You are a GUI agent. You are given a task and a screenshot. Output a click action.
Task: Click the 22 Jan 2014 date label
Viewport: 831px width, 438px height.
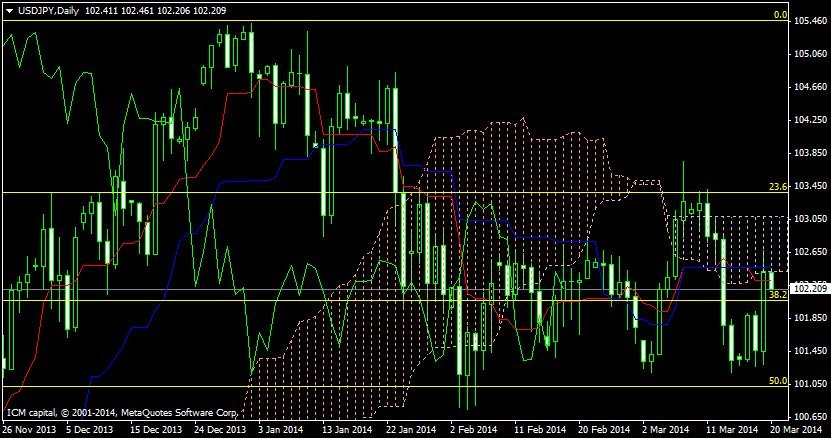[x=411, y=430]
